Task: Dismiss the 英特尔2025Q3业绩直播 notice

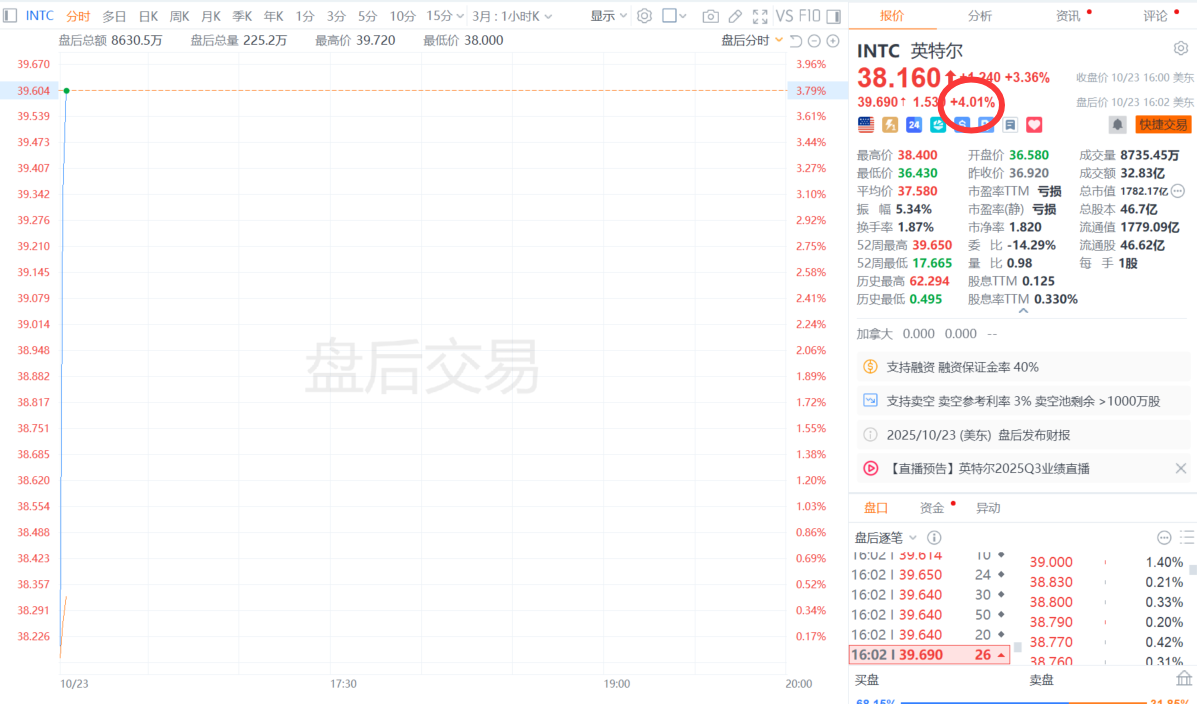Action: pos(1180,468)
